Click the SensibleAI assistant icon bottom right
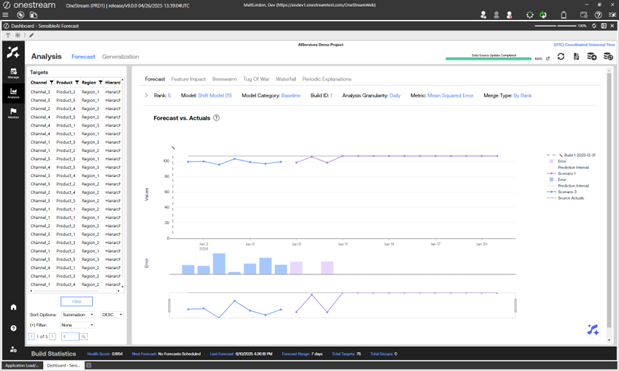619x371 pixels. [593, 330]
